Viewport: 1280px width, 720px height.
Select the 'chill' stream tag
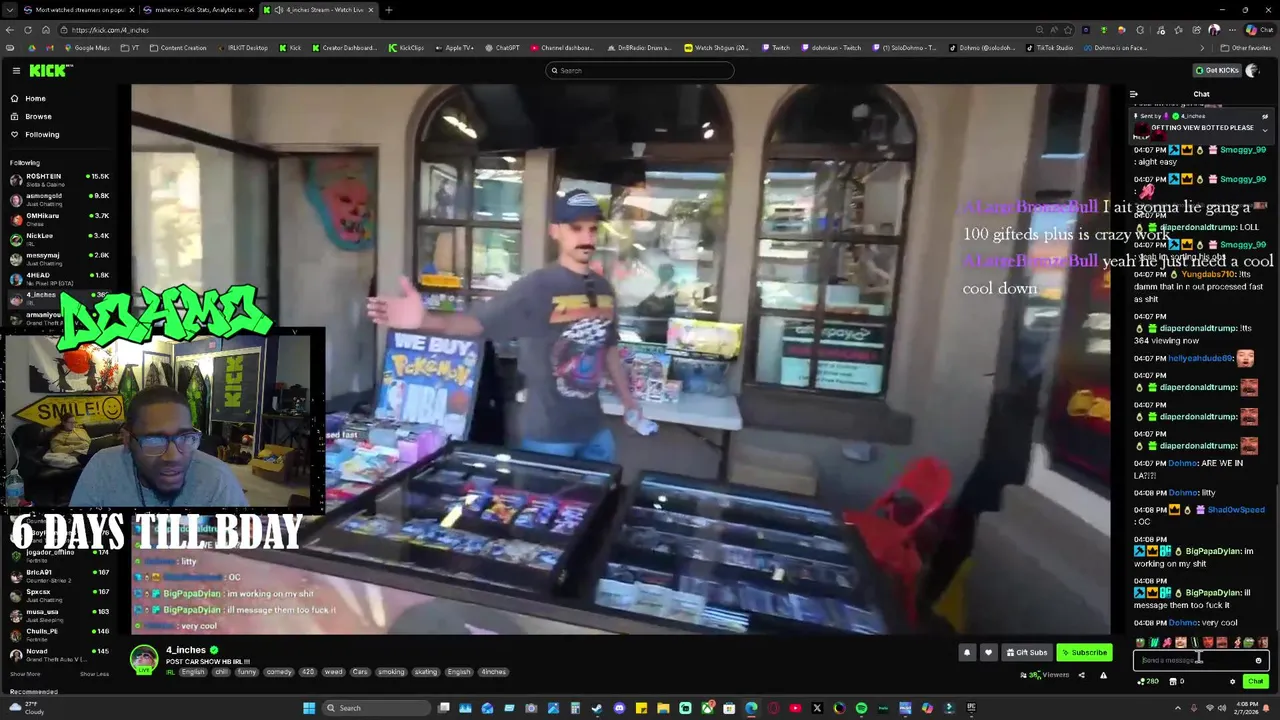(x=222, y=672)
